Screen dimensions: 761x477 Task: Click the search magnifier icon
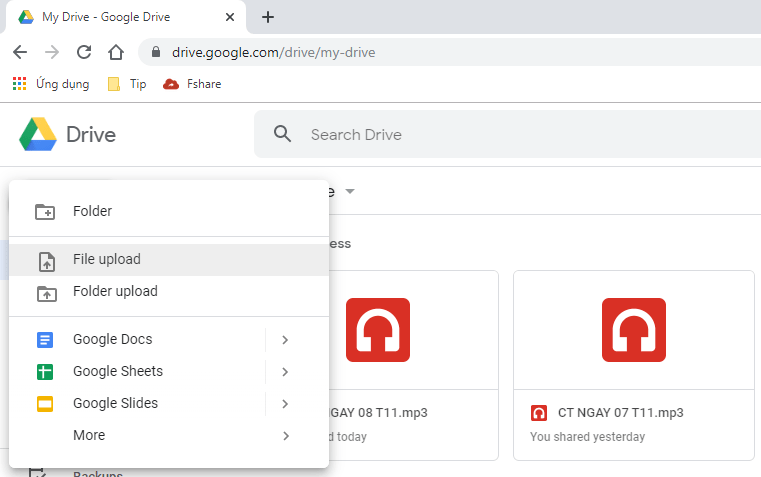(x=282, y=133)
